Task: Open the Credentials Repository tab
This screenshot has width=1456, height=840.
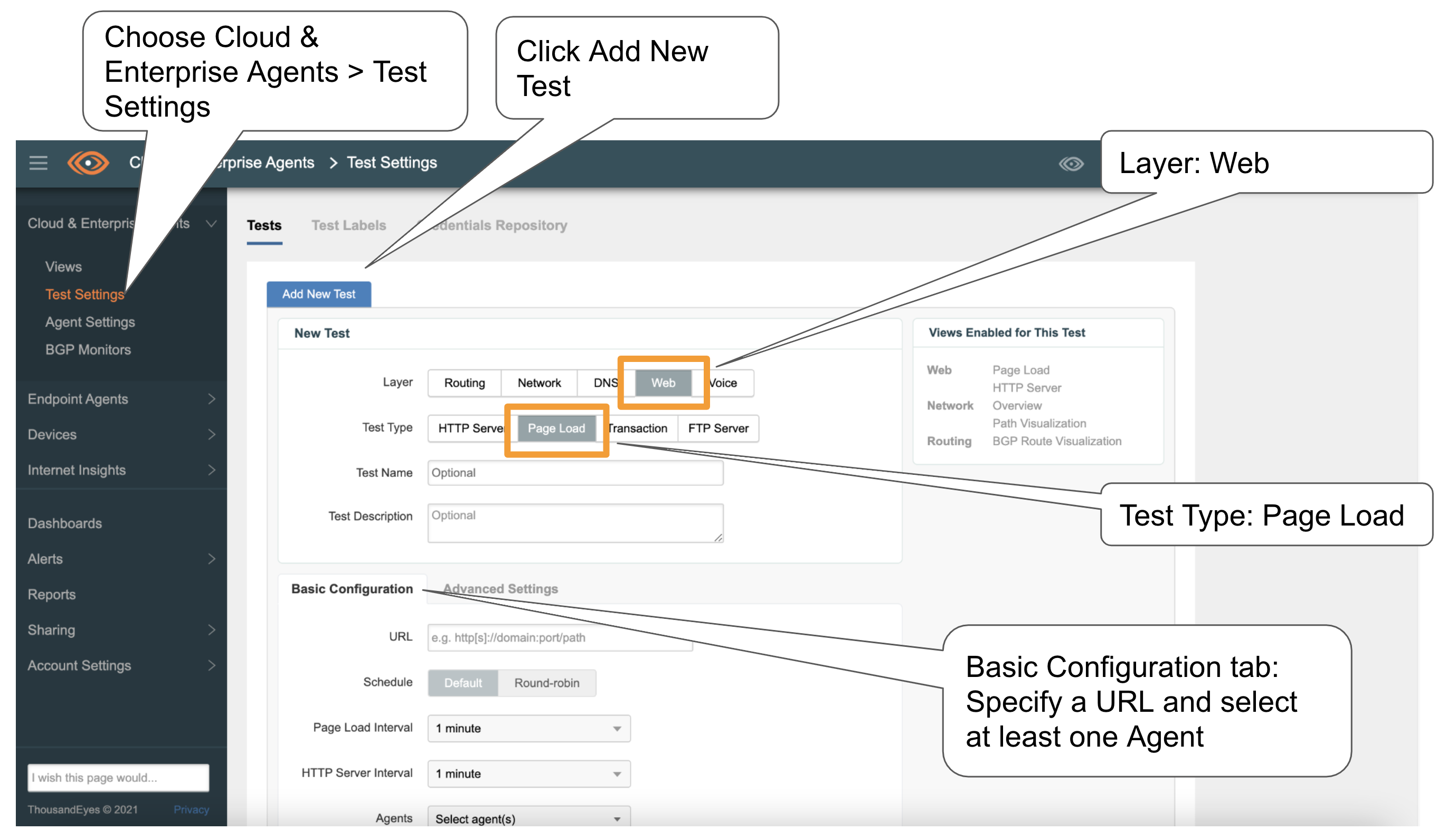Action: 491,226
